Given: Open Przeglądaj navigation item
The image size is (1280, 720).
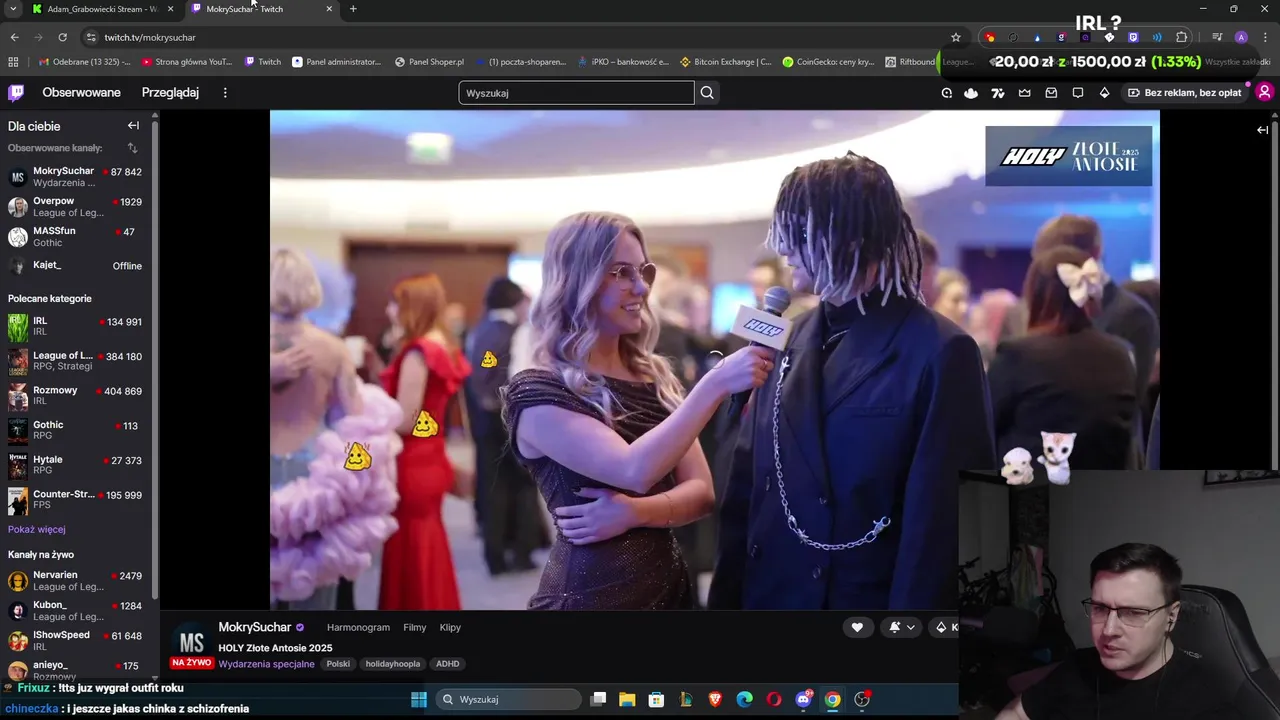Looking at the screenshot, I should [170, 93].
